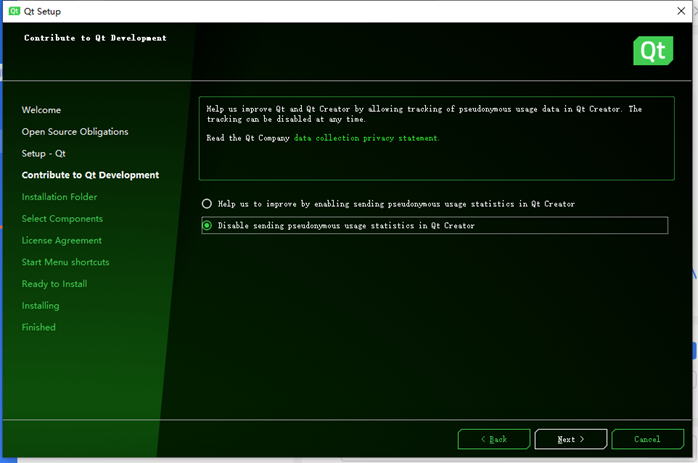Close the Qt Setup window
The width and height of the screenshot is (698, 463).
681,11
